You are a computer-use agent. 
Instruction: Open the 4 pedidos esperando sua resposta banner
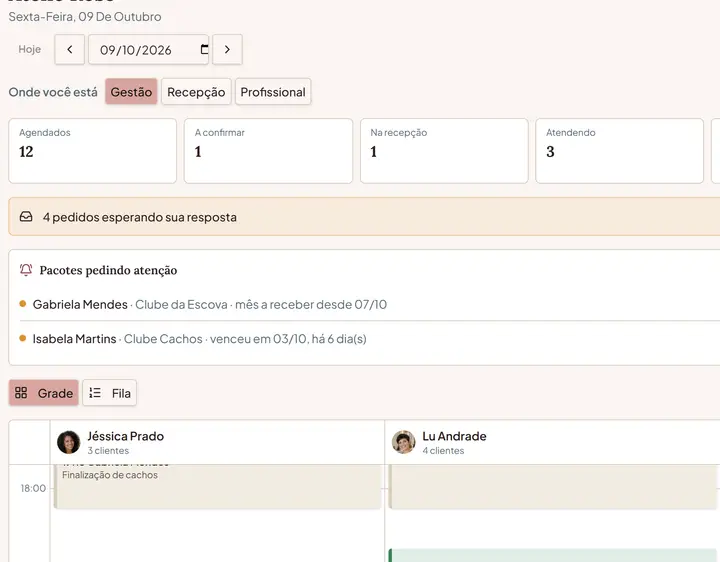pyautogui.click(x=364, y=217)
